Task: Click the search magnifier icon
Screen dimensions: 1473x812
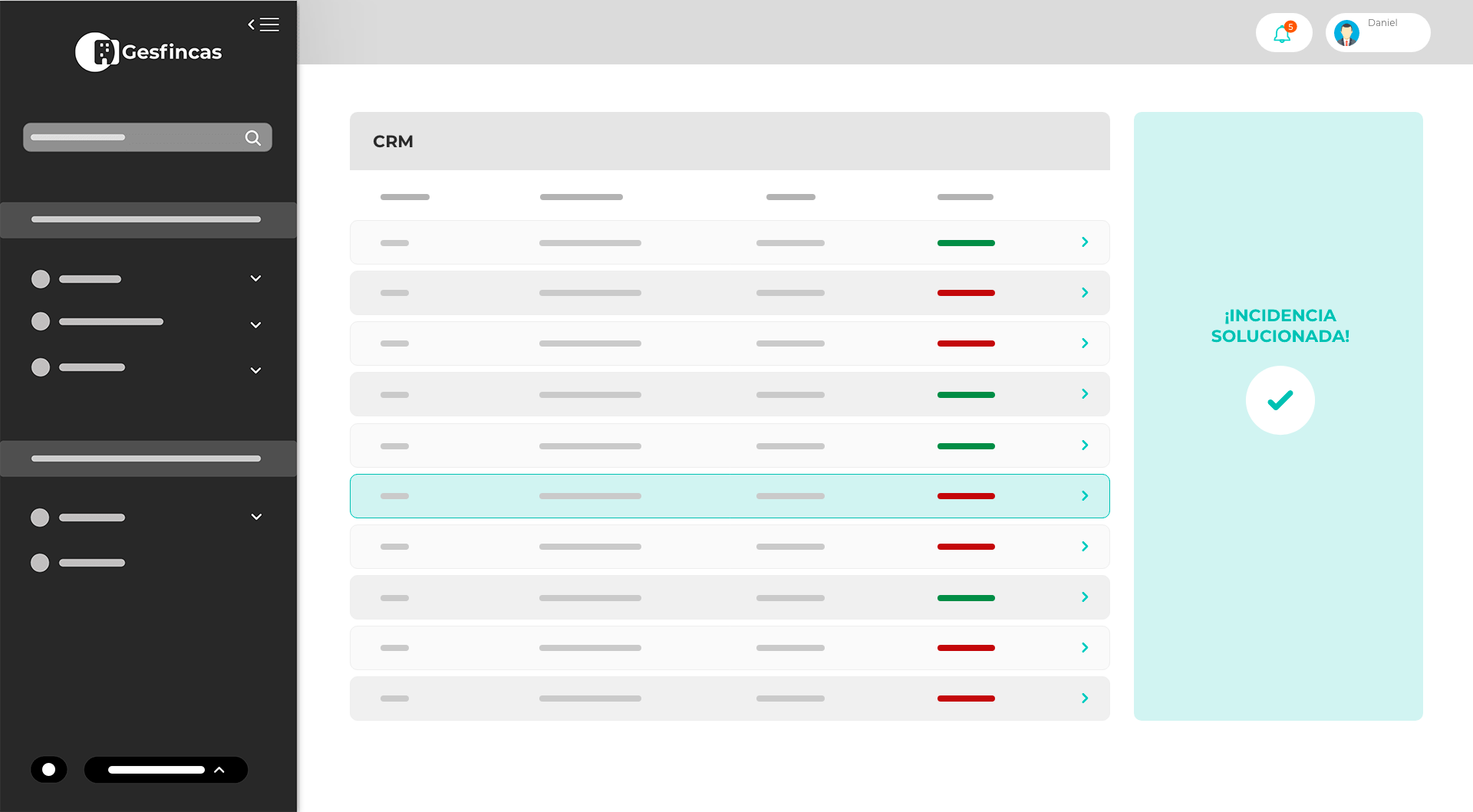Action: pyautogui.click(x=252, y=138)
